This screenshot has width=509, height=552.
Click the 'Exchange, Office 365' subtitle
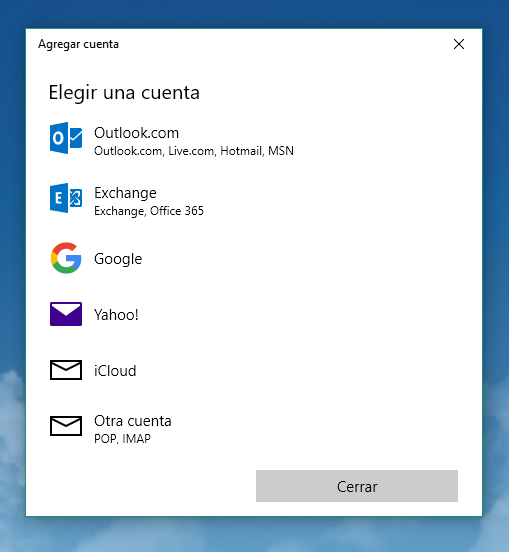click(x=149, y=211)
